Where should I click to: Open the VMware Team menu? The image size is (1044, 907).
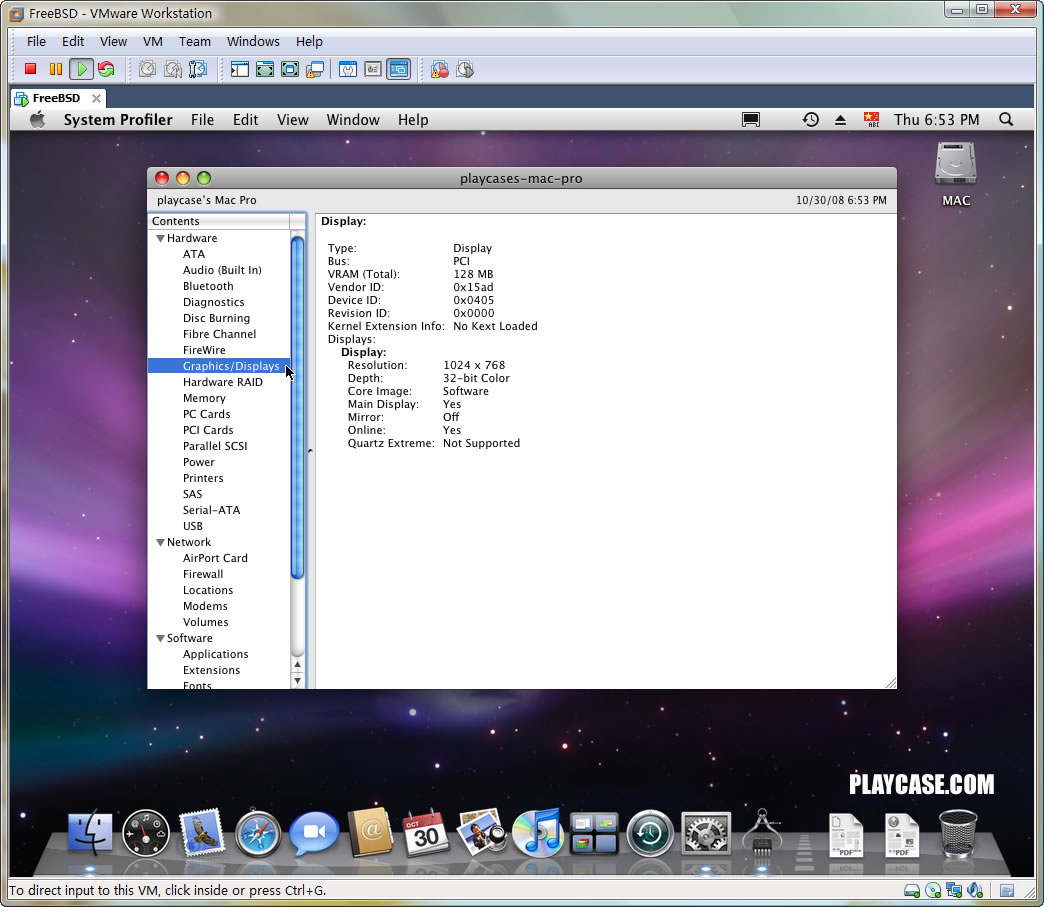click(x=194, y=41)
